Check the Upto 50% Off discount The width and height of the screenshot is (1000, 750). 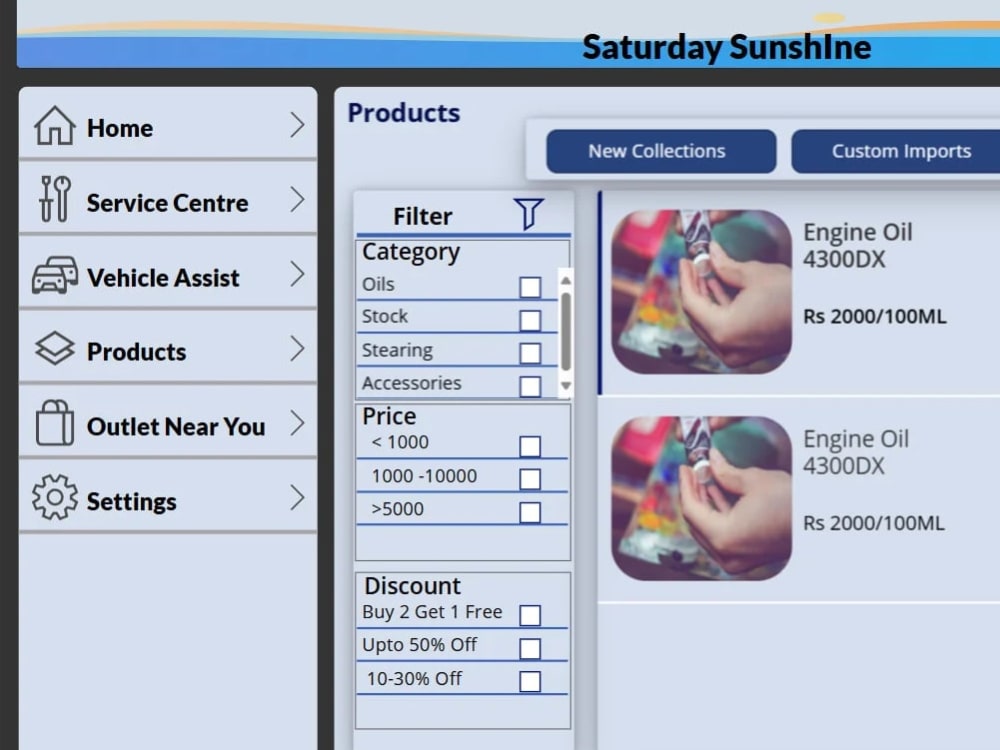(x=530, y=649)
